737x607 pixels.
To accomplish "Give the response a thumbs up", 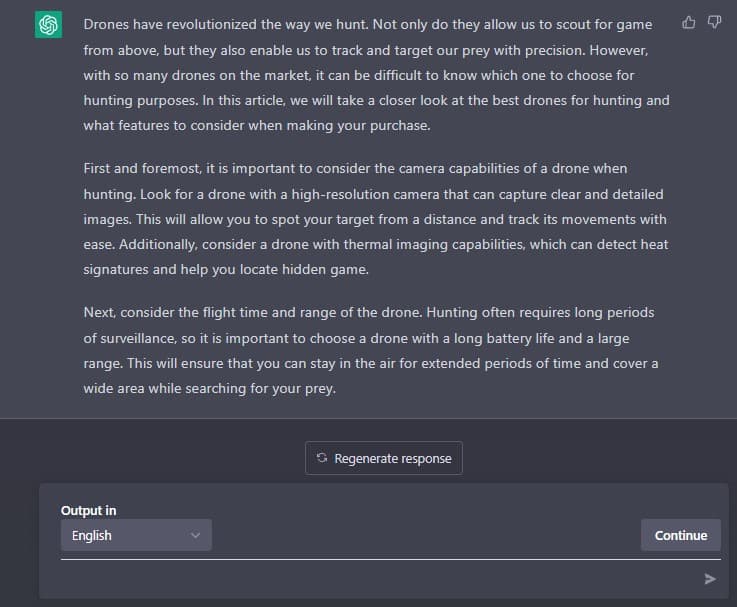I will click(x=689, y=22).
